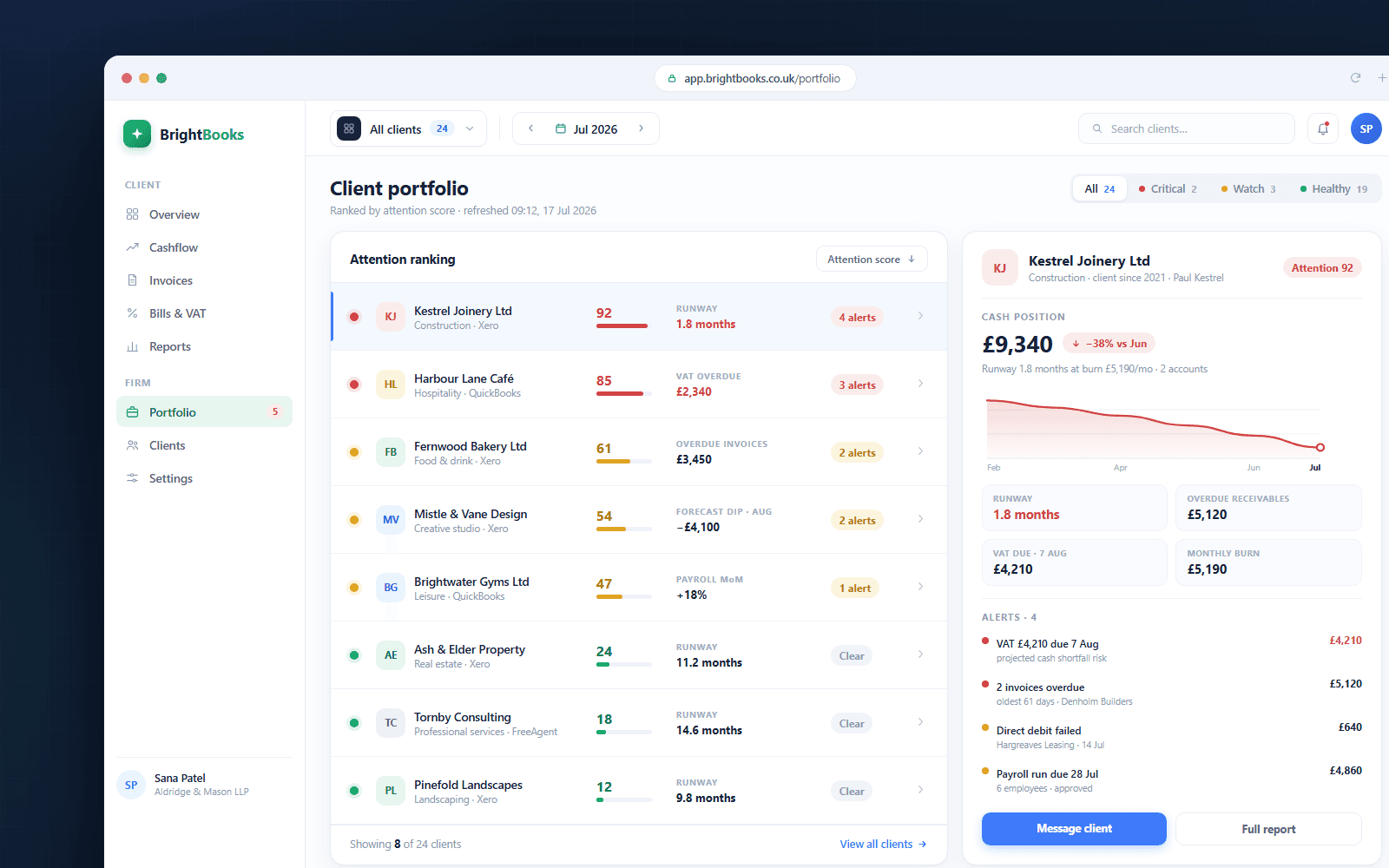Open Direct debit failed alert
The width and height of the screenshot is (1389, 868).
coord(1172,737)
